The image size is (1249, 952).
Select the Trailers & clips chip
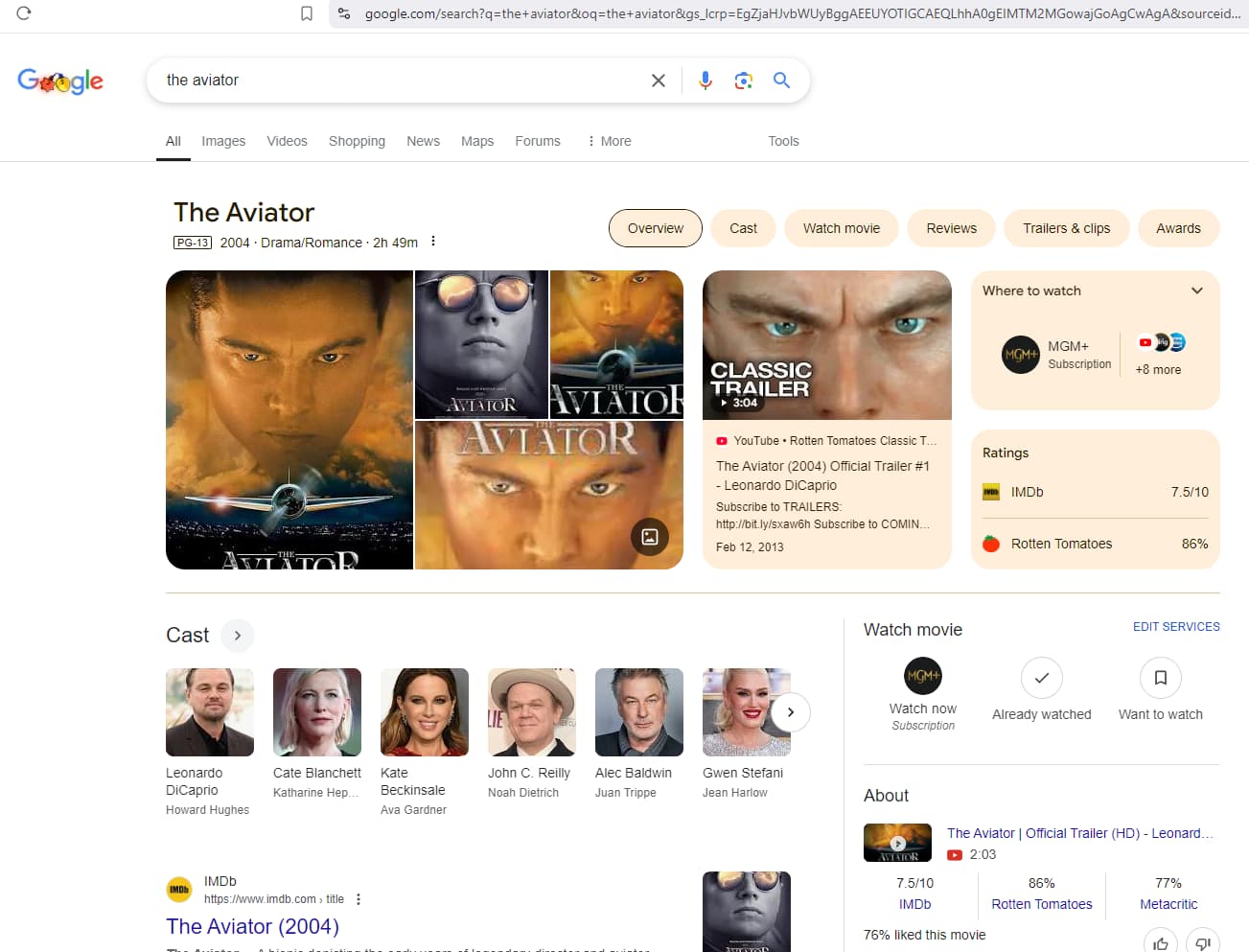point(1066,228)
